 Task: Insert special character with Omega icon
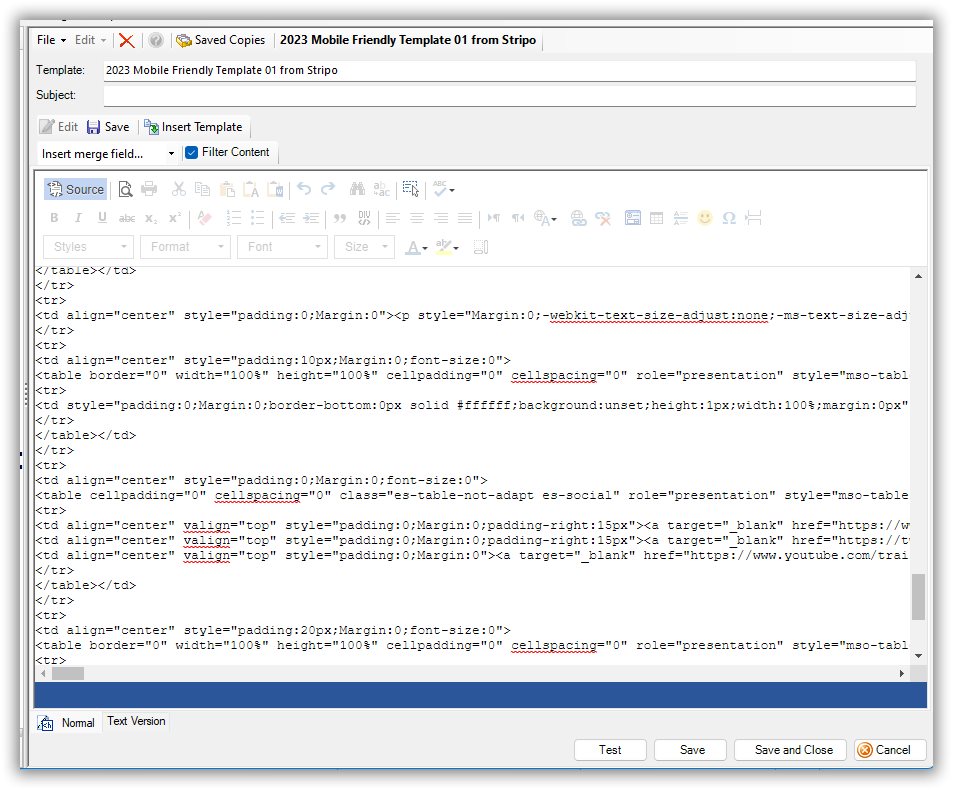[729, 218]
